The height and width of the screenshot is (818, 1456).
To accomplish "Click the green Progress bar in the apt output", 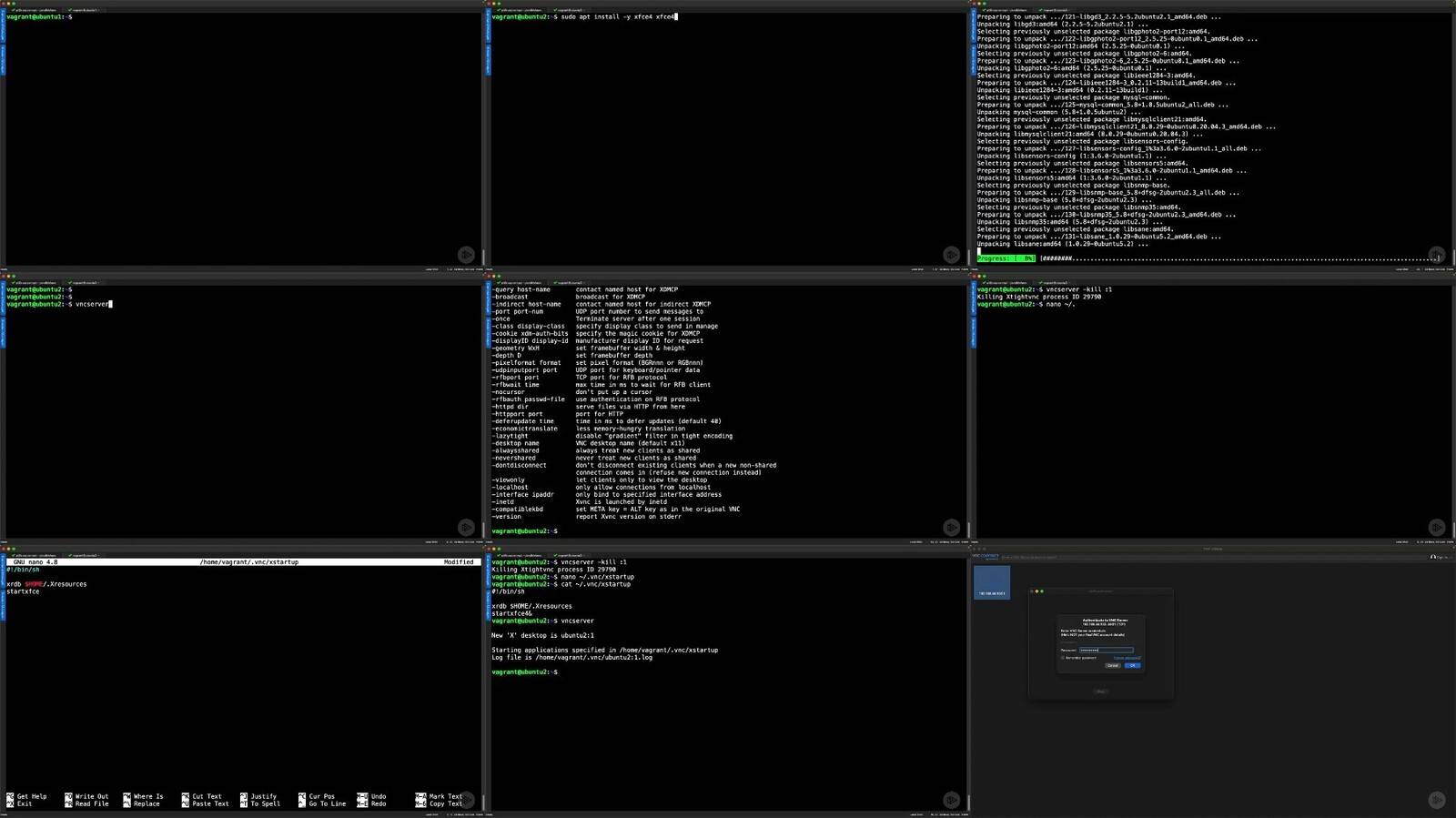I will (1006, 258).
